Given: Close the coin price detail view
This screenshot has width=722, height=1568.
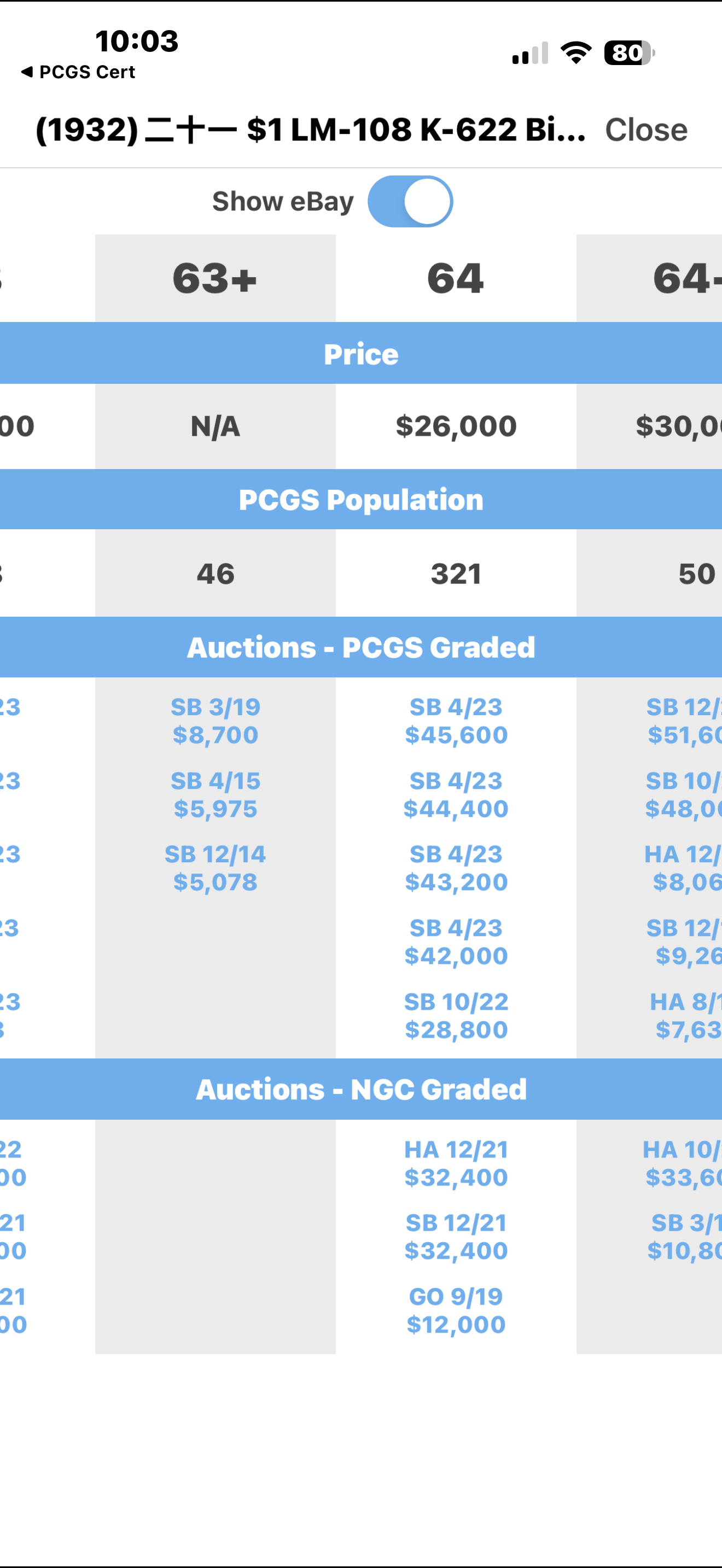Looking at the screenshot, I should [646, 130].
